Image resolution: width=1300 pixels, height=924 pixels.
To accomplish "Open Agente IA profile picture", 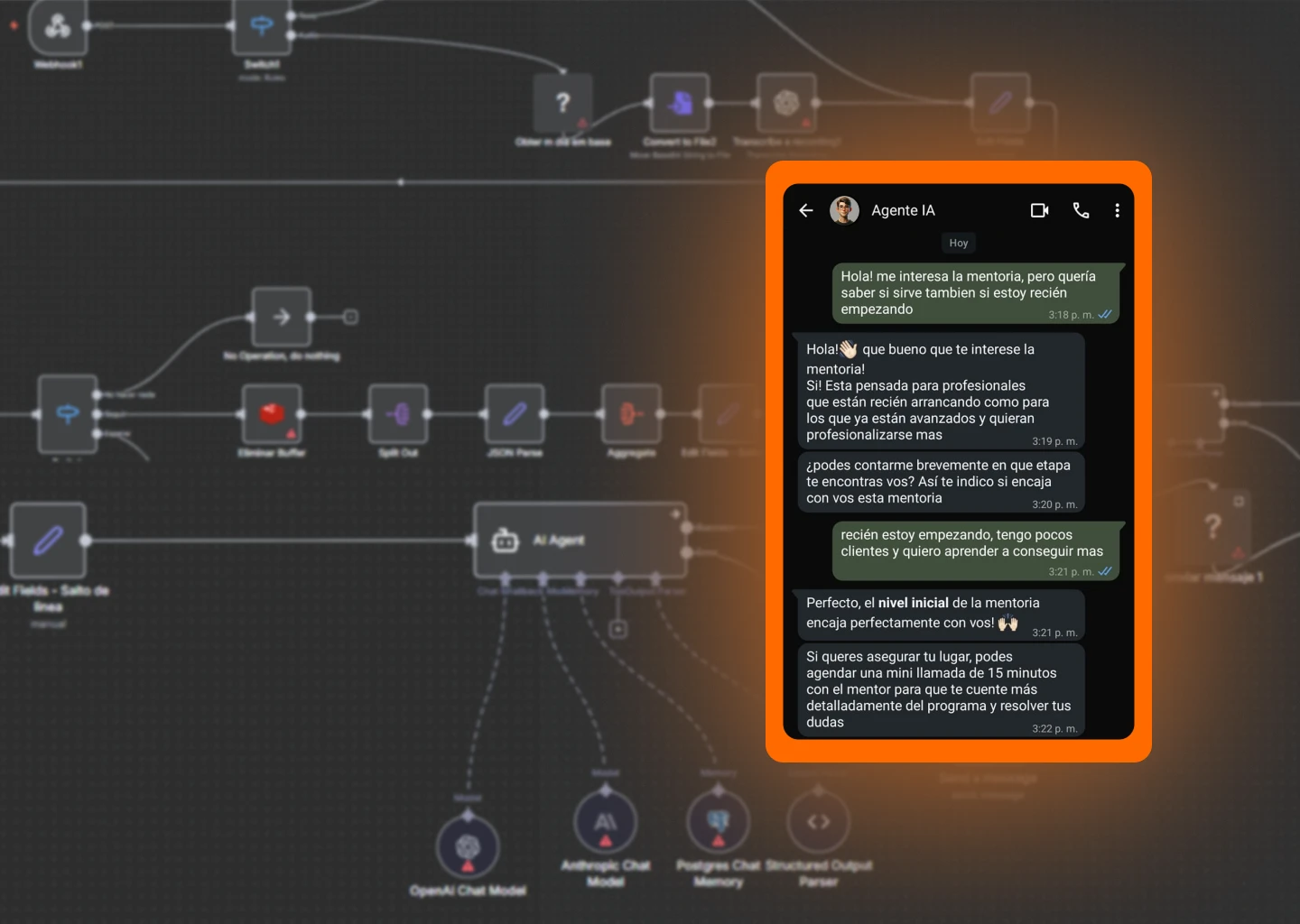I will [x=844, y=210].
